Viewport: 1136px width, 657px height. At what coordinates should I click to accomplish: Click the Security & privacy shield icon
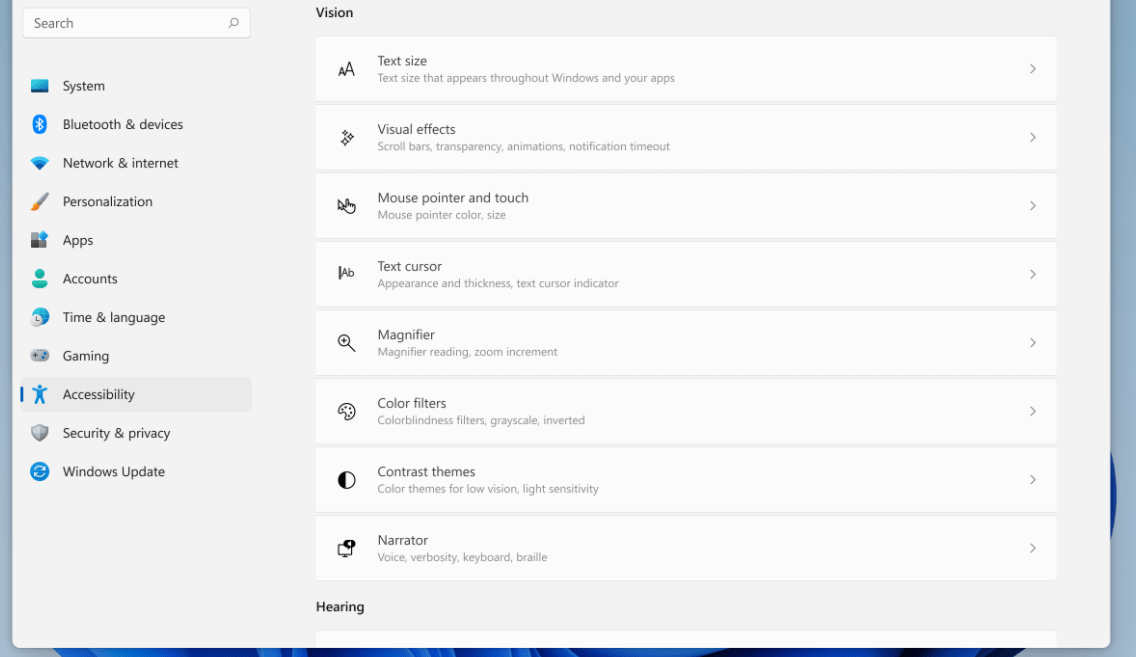tap(40, 433)
